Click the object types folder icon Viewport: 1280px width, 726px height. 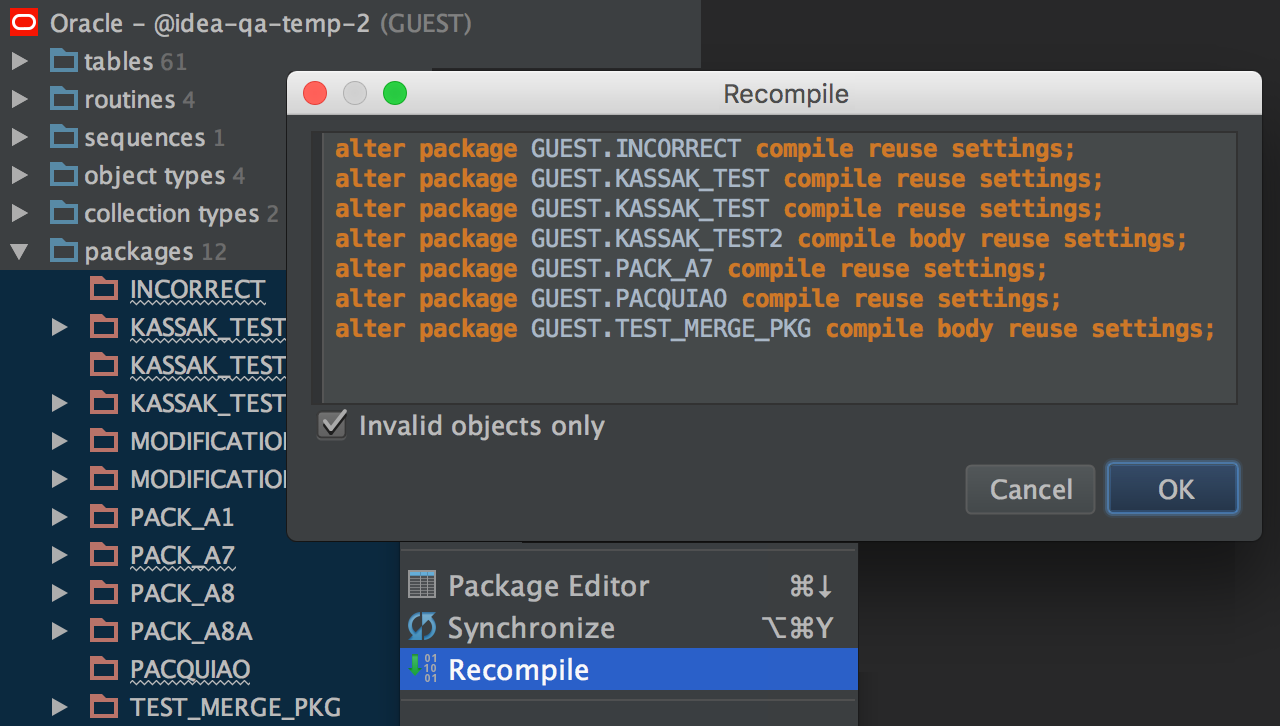pyautogui.click(x=64, y=175)
